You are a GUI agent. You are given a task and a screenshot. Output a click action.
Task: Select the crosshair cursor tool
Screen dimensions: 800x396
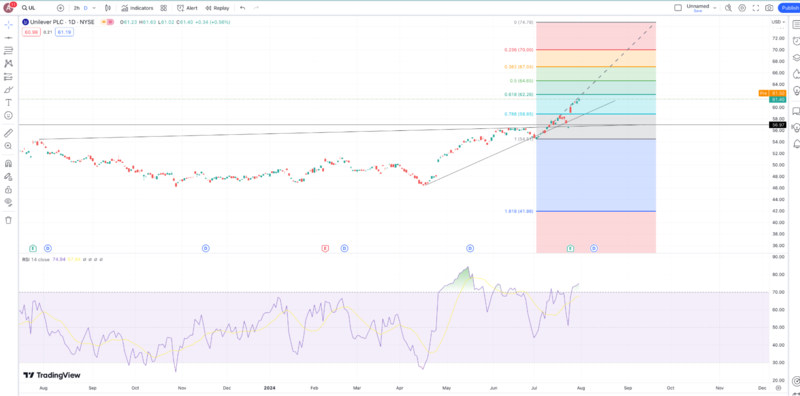point(8,24)
